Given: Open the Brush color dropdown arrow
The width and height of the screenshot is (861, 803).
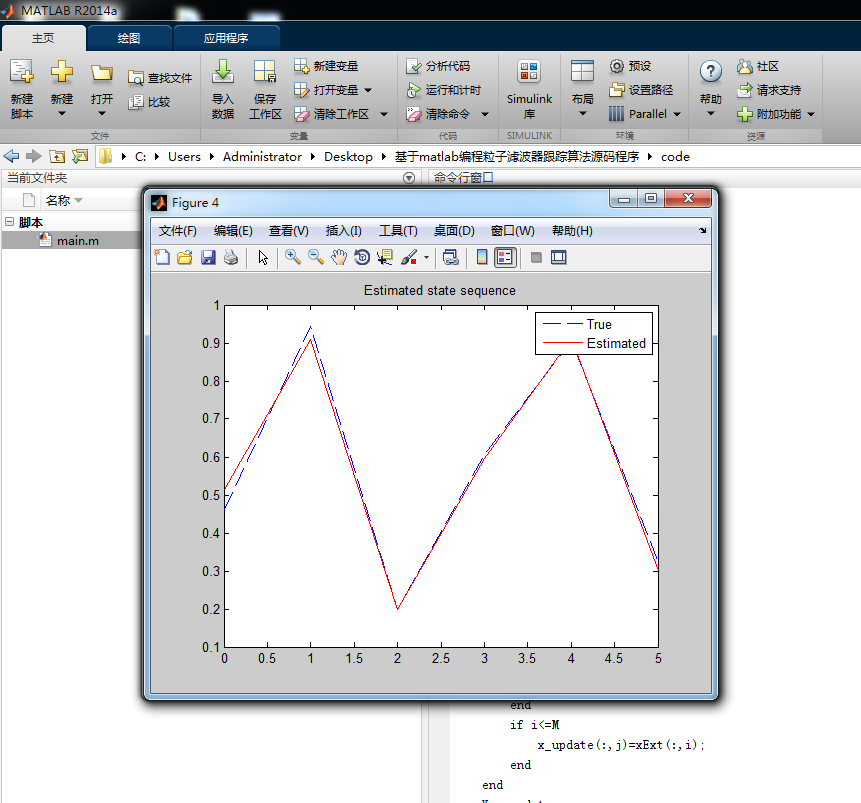Looking at the screenshot, I should 426,257.
